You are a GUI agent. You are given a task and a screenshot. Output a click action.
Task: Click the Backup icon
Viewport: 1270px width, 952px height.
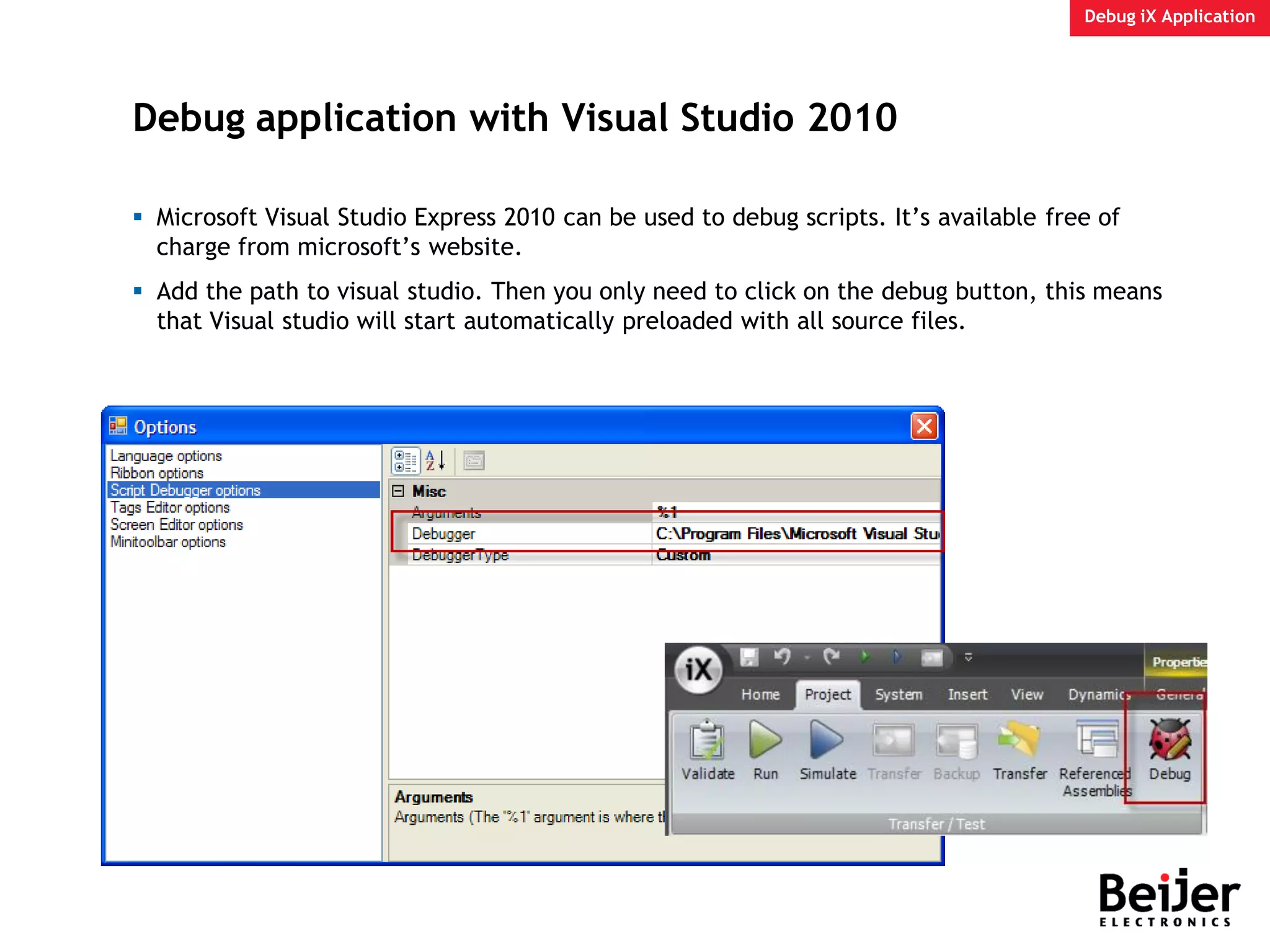tap(956, 750)
